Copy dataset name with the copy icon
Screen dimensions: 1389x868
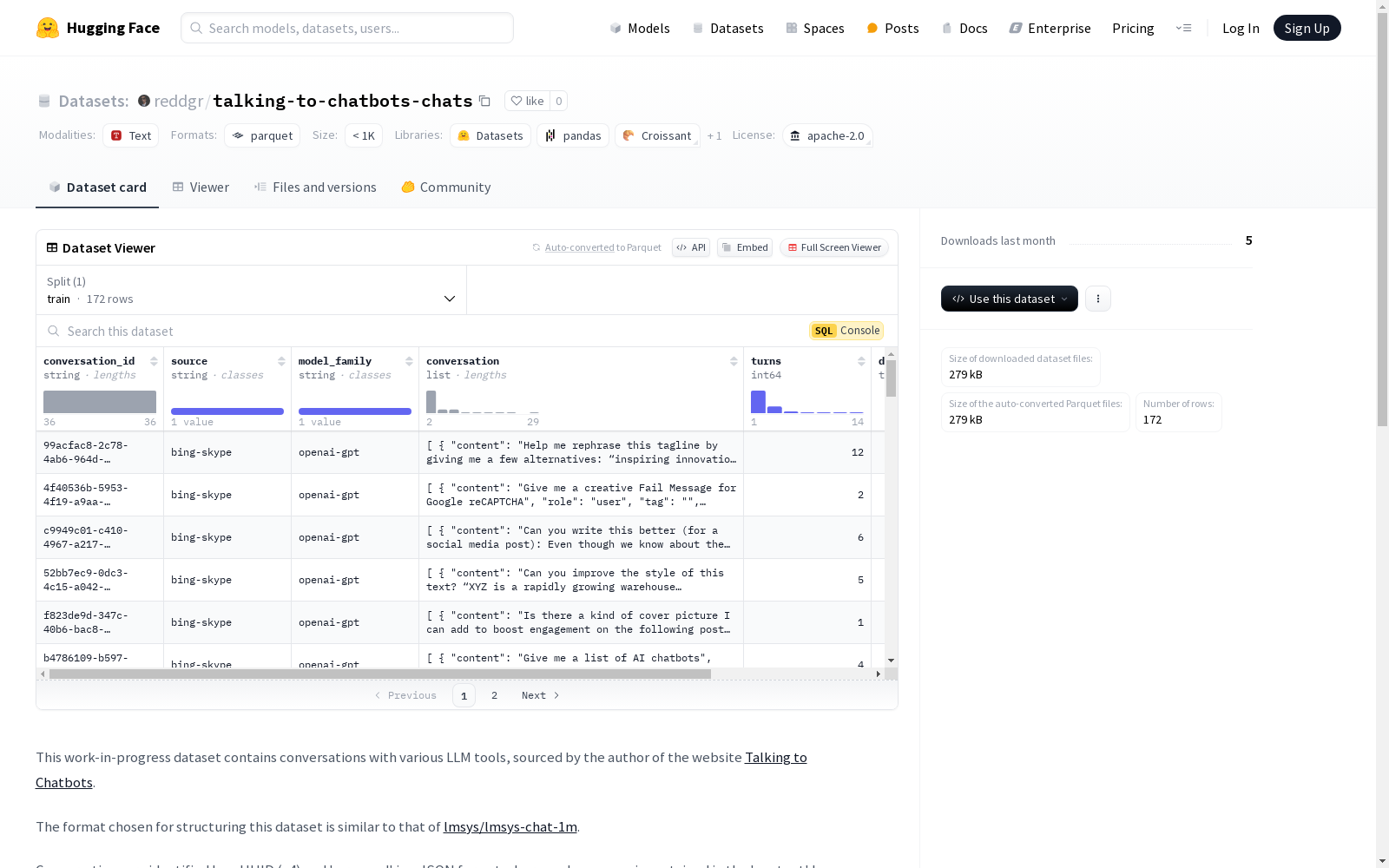[485, 101]
